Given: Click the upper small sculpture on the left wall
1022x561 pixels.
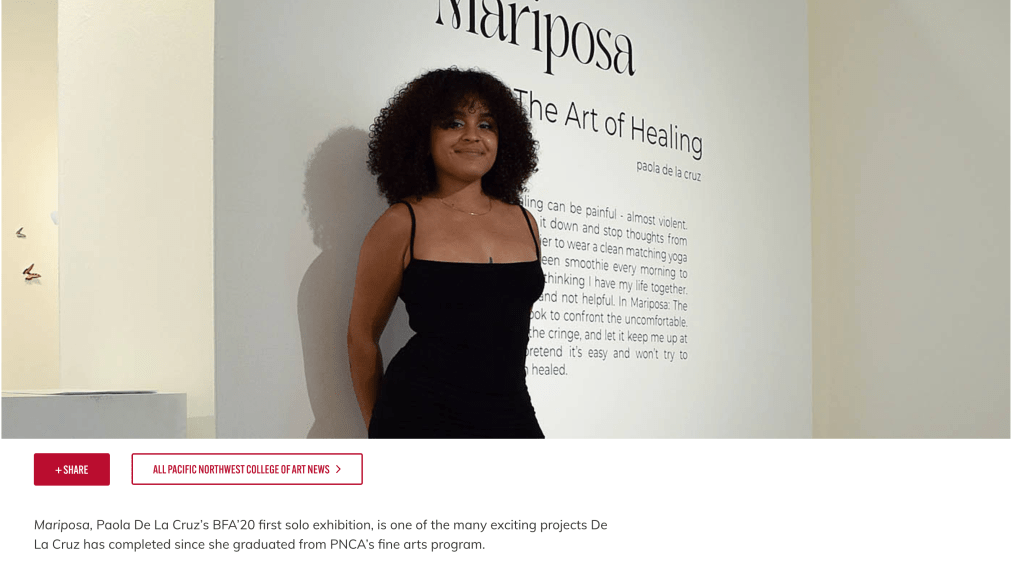Looking at the screenshot, I should pyautogui.click(x=21, y=233).
